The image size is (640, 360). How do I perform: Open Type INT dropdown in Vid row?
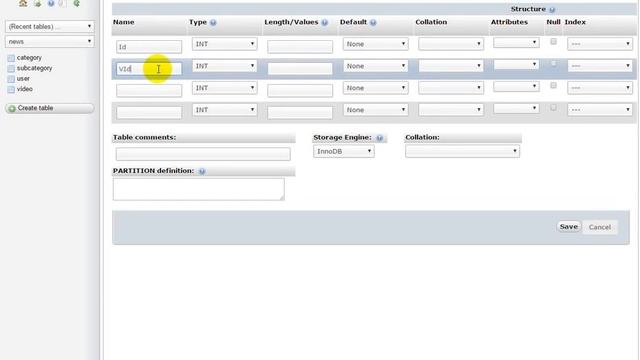click(224, 66)
